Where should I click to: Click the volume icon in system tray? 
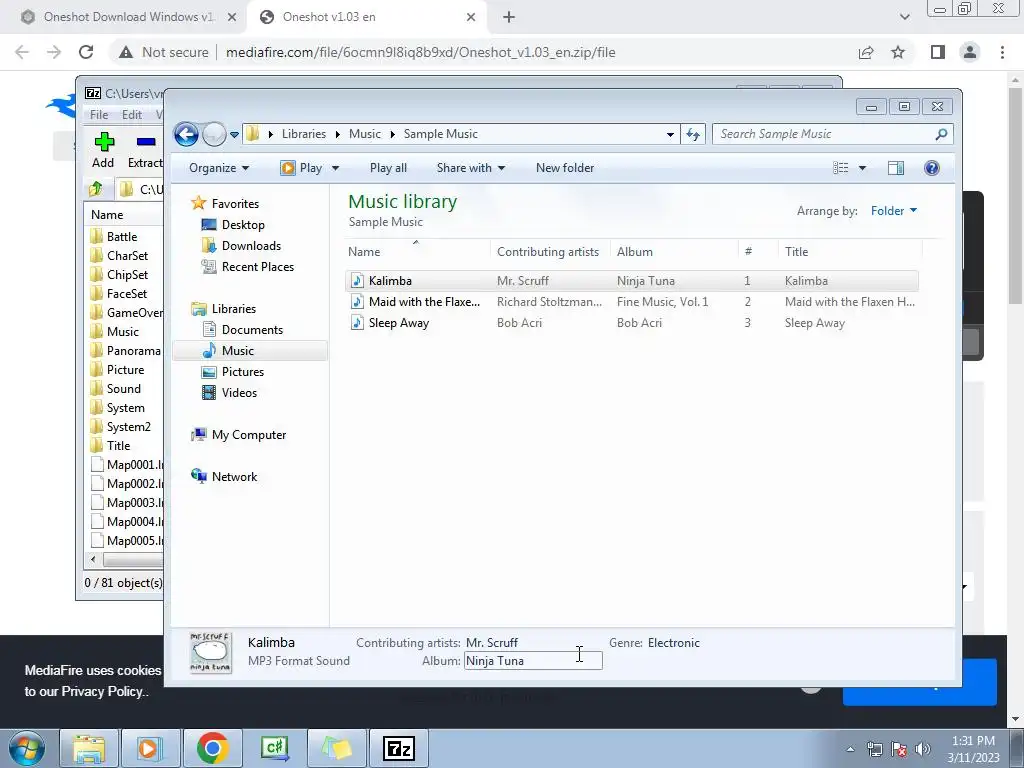click(923, 749)
